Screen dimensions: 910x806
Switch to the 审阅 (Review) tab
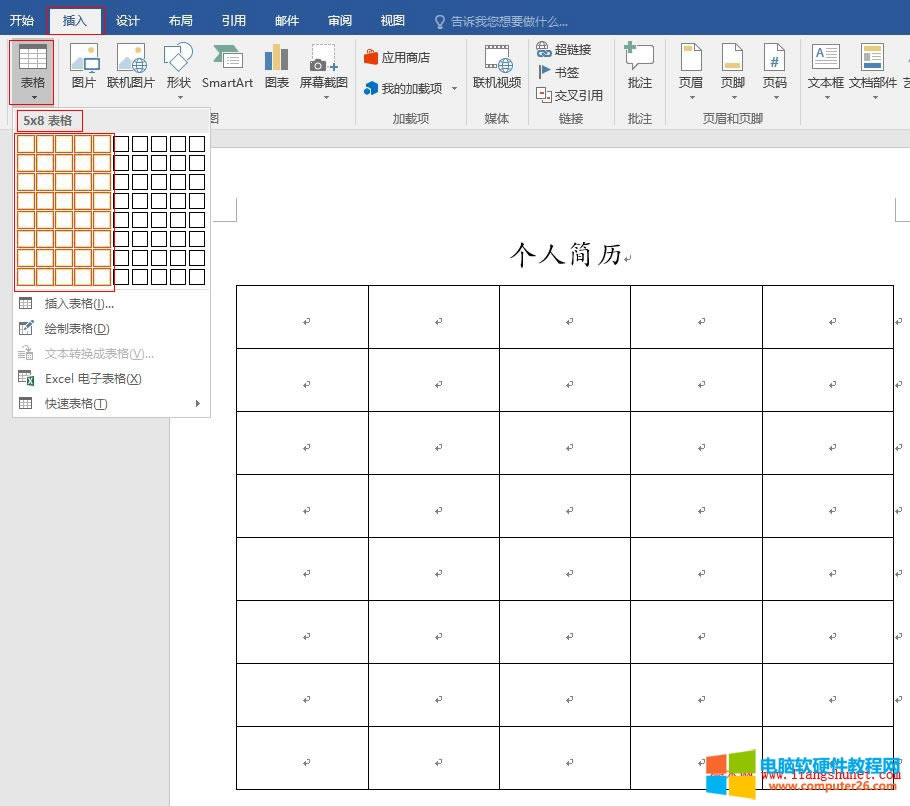click(339, 20)
